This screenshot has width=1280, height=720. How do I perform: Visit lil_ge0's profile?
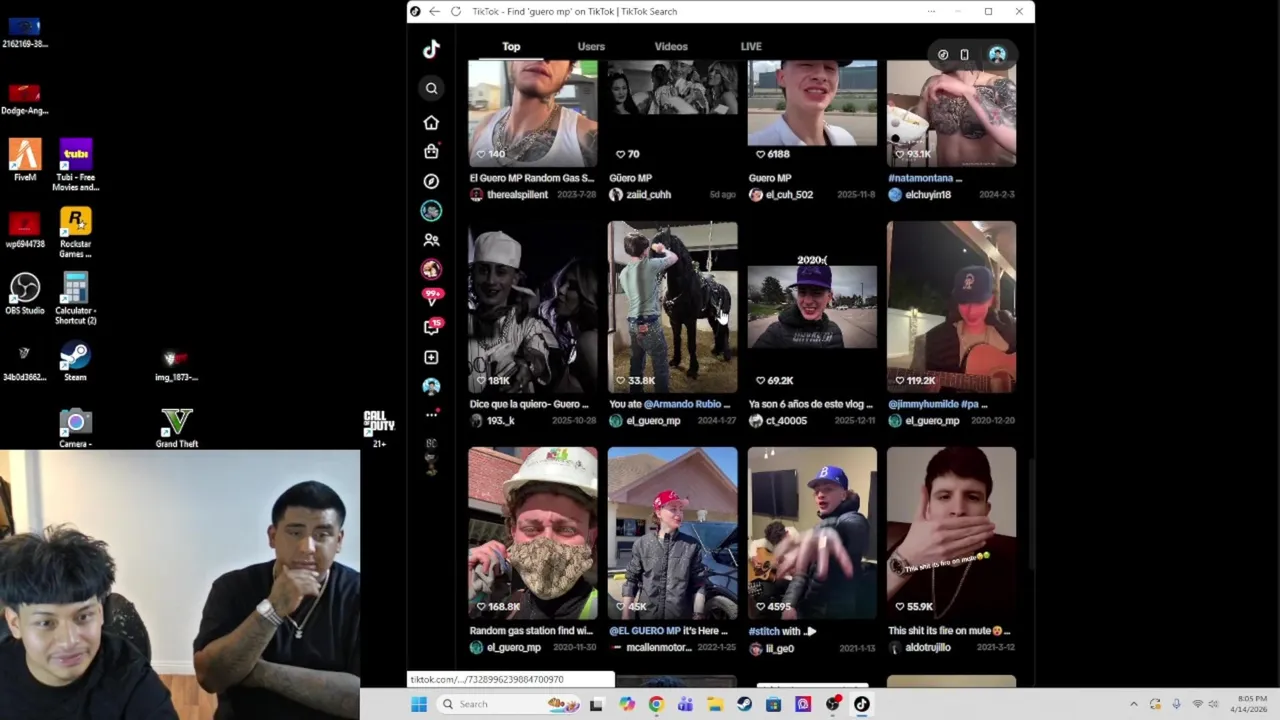coord(779,649)
